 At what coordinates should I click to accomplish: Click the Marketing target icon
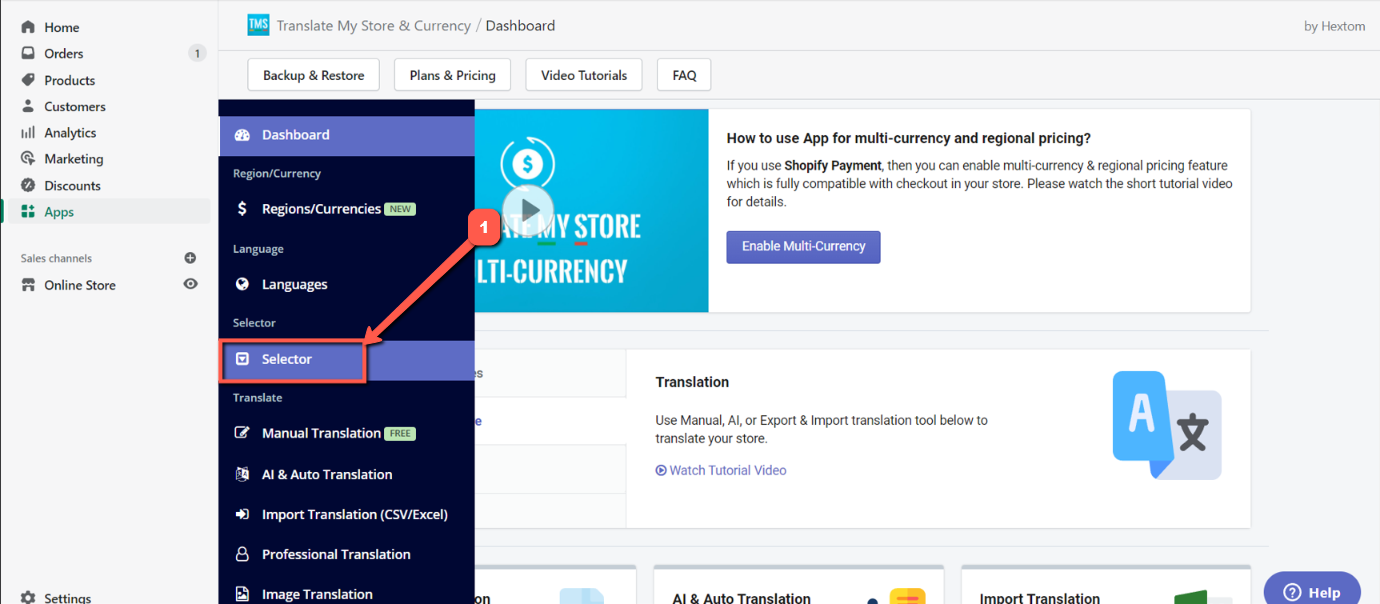pos(28,158)
